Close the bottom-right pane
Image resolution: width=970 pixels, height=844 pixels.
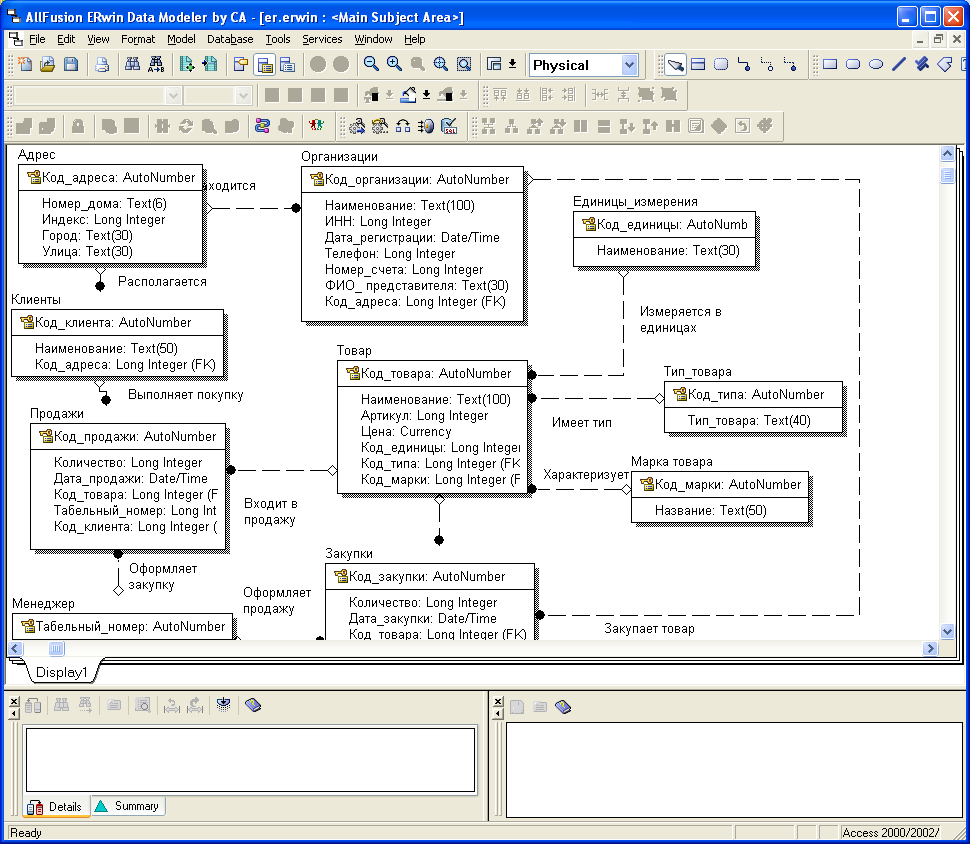pyautogui.click(x=498, y=701)
